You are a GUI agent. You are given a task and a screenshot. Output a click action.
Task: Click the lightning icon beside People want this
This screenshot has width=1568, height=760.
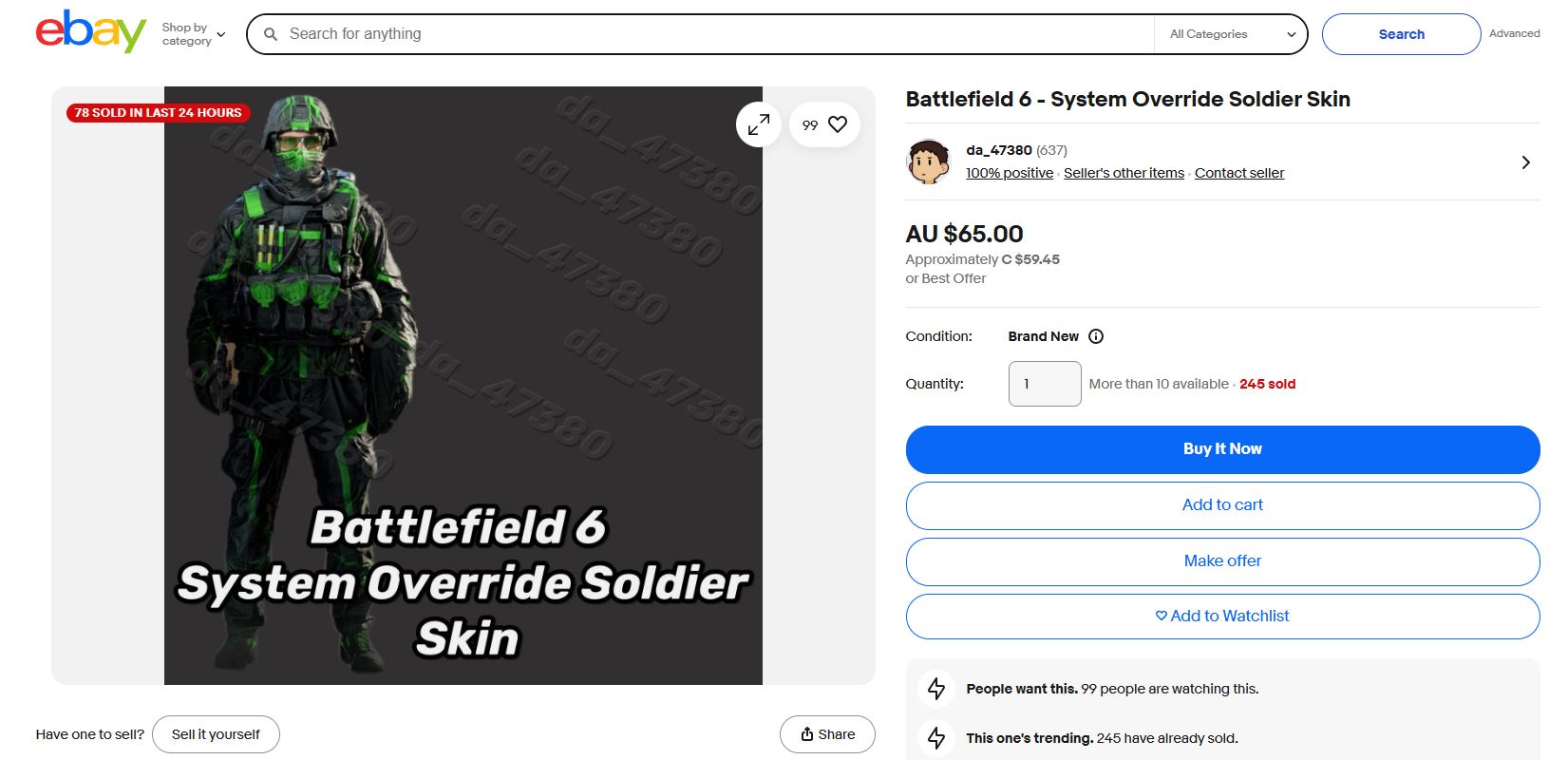pos(936,689)
